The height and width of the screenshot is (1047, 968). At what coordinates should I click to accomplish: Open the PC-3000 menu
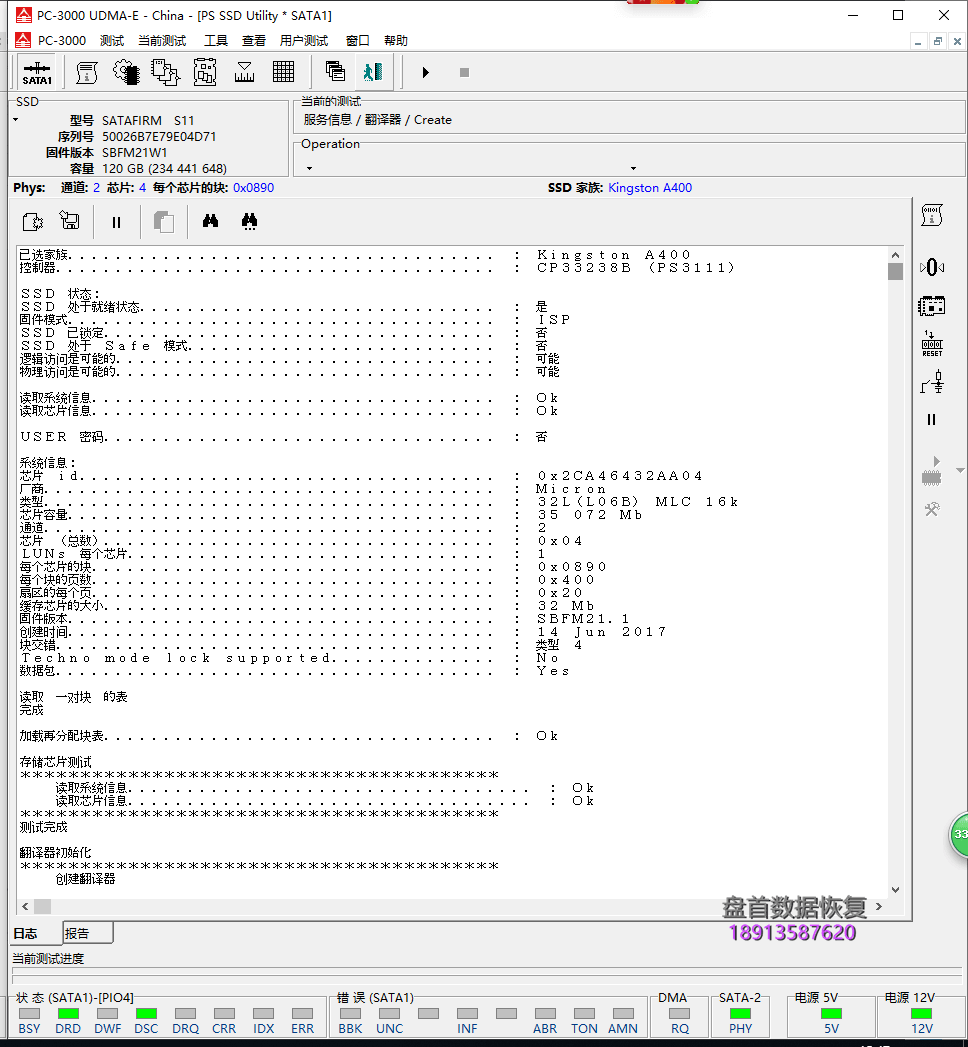click(61, 41)
